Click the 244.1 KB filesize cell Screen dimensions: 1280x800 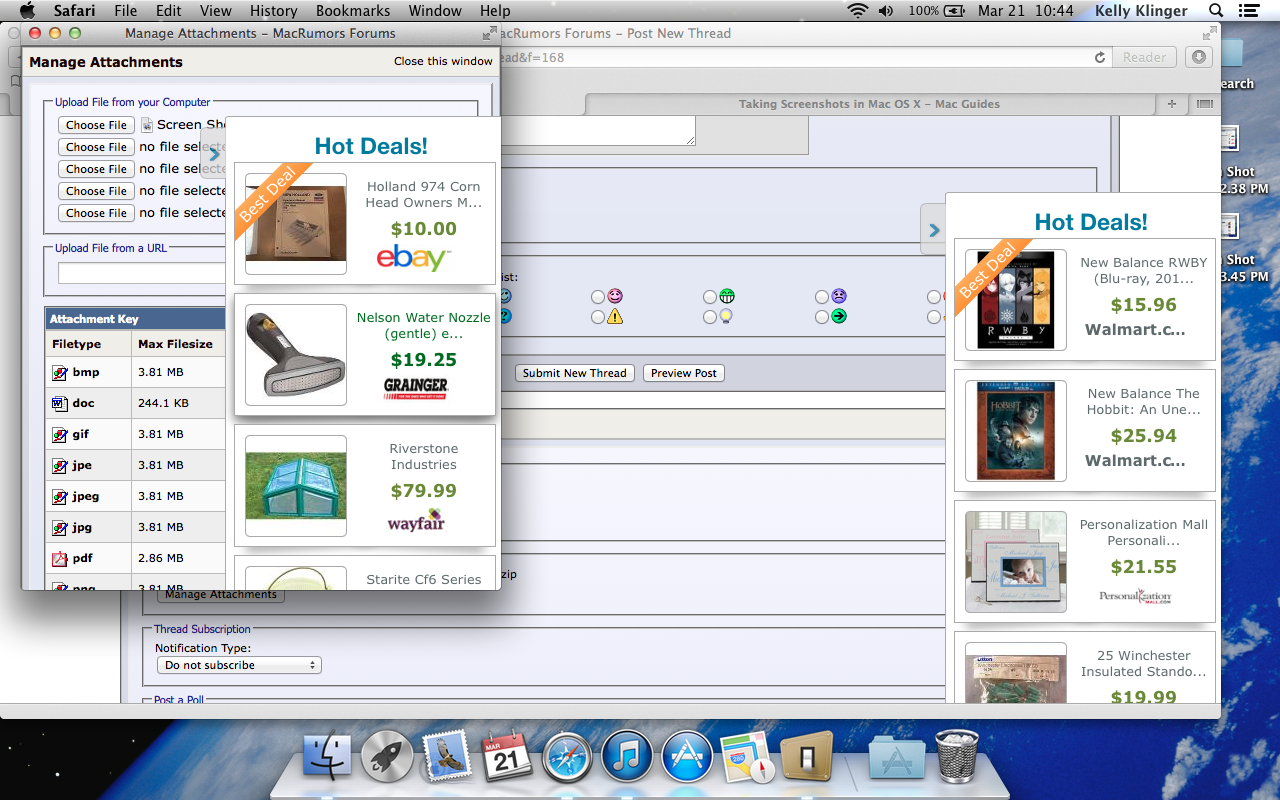click(179, 404)
